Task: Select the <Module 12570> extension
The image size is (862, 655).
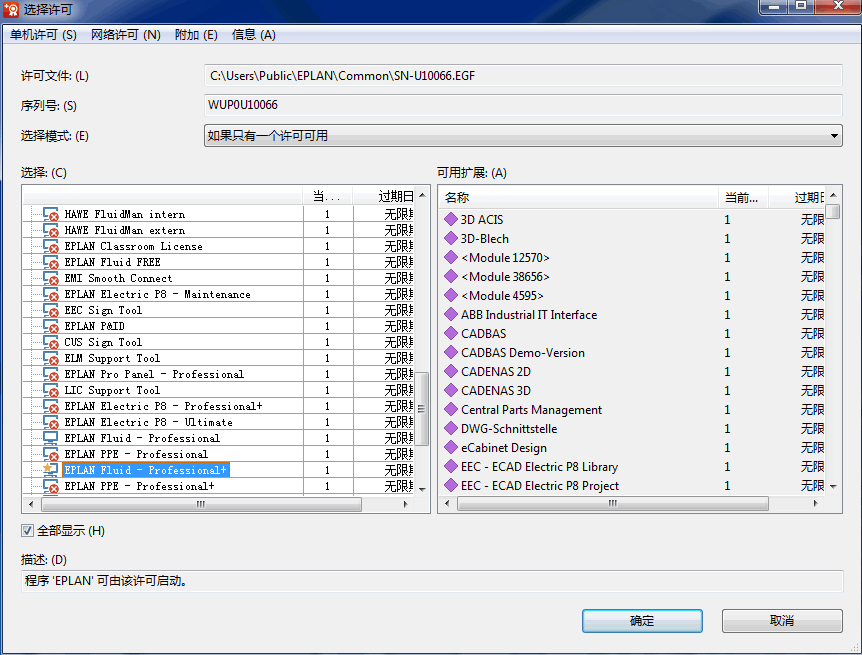Action: (505, 257)
